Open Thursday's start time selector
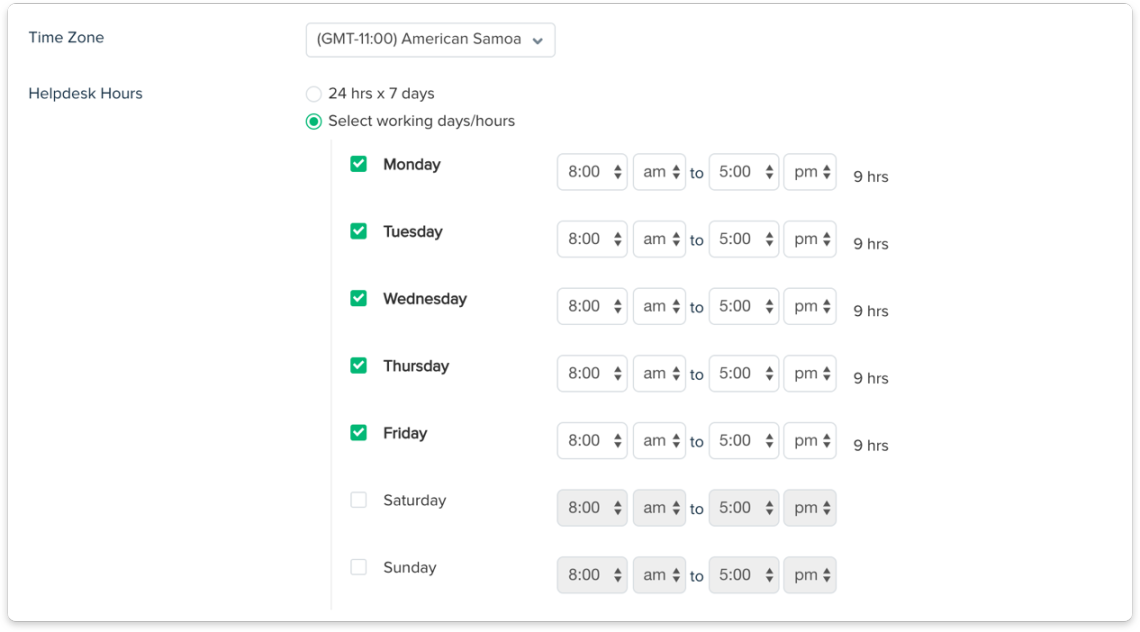1140x632 pixels. [591, 373]
